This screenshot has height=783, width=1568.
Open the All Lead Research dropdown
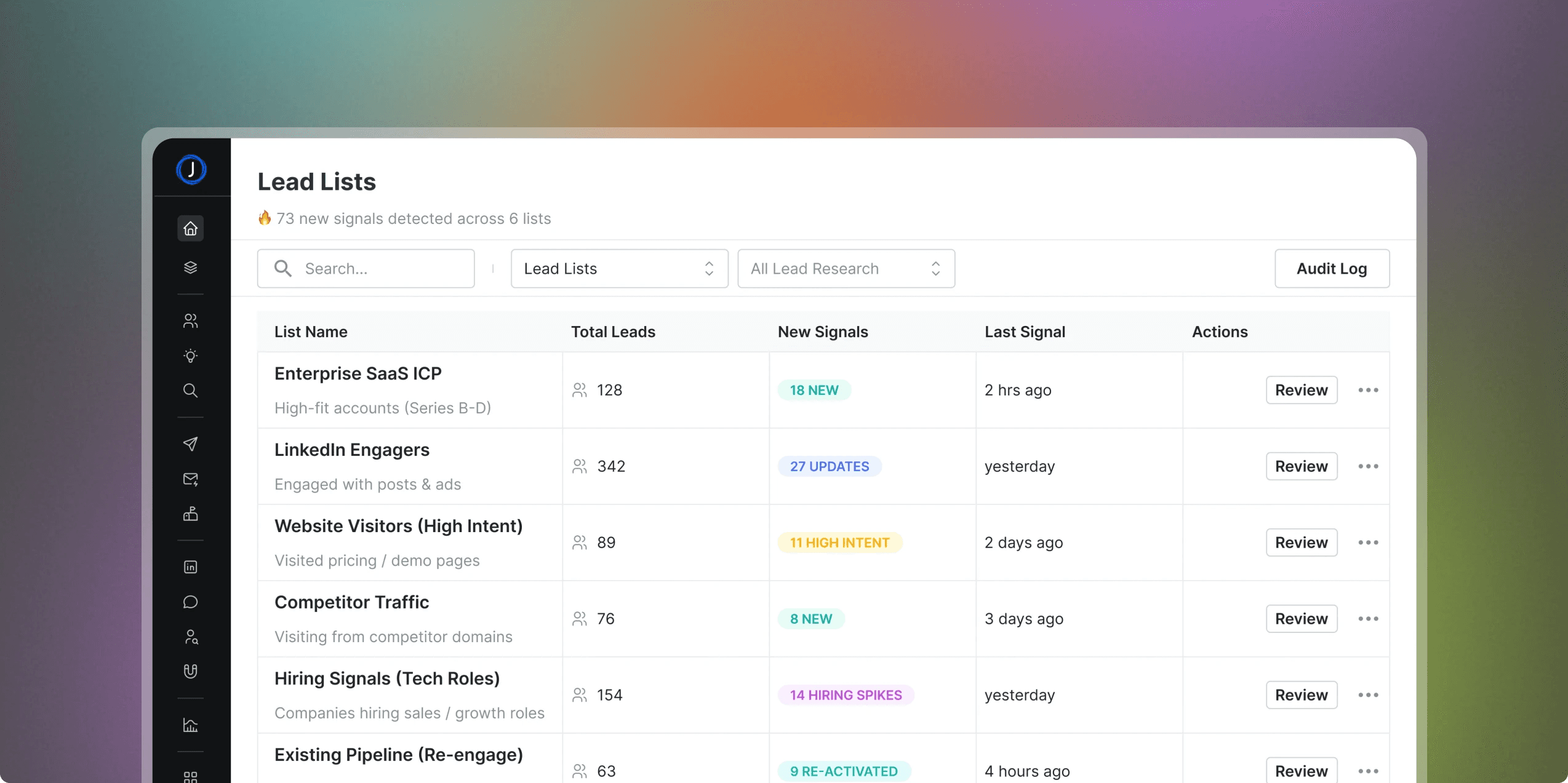point(846,269)
